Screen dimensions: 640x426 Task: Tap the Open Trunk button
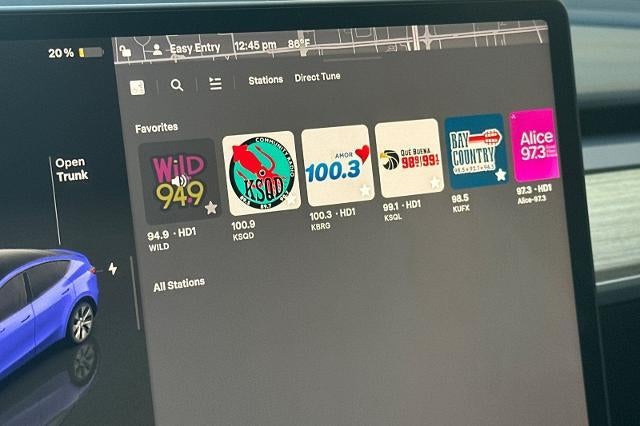pos(71,169)
